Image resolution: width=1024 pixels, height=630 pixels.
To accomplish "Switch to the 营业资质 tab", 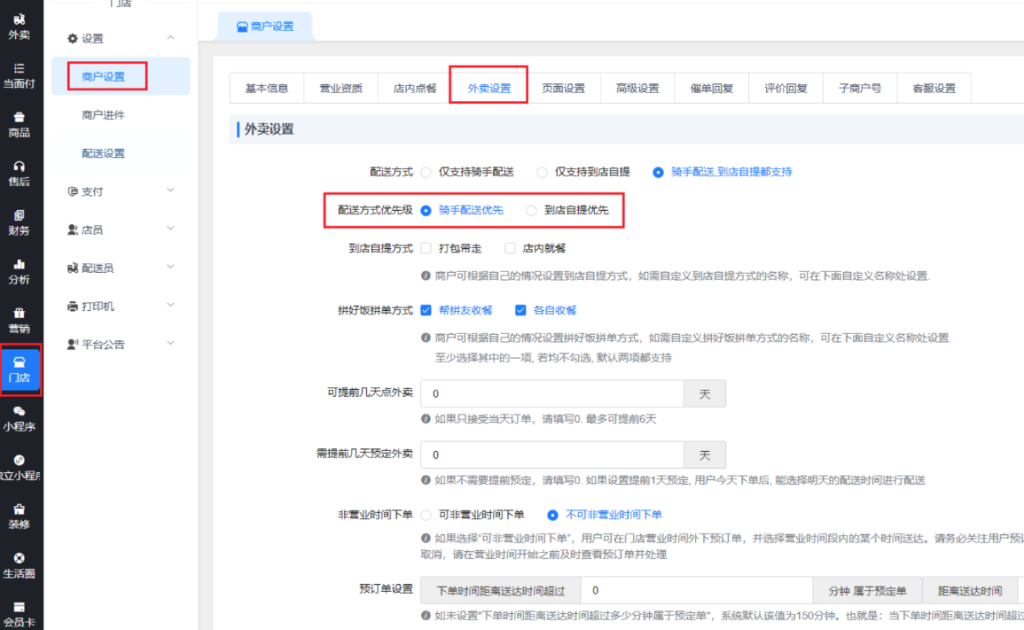I will [341, 88].
